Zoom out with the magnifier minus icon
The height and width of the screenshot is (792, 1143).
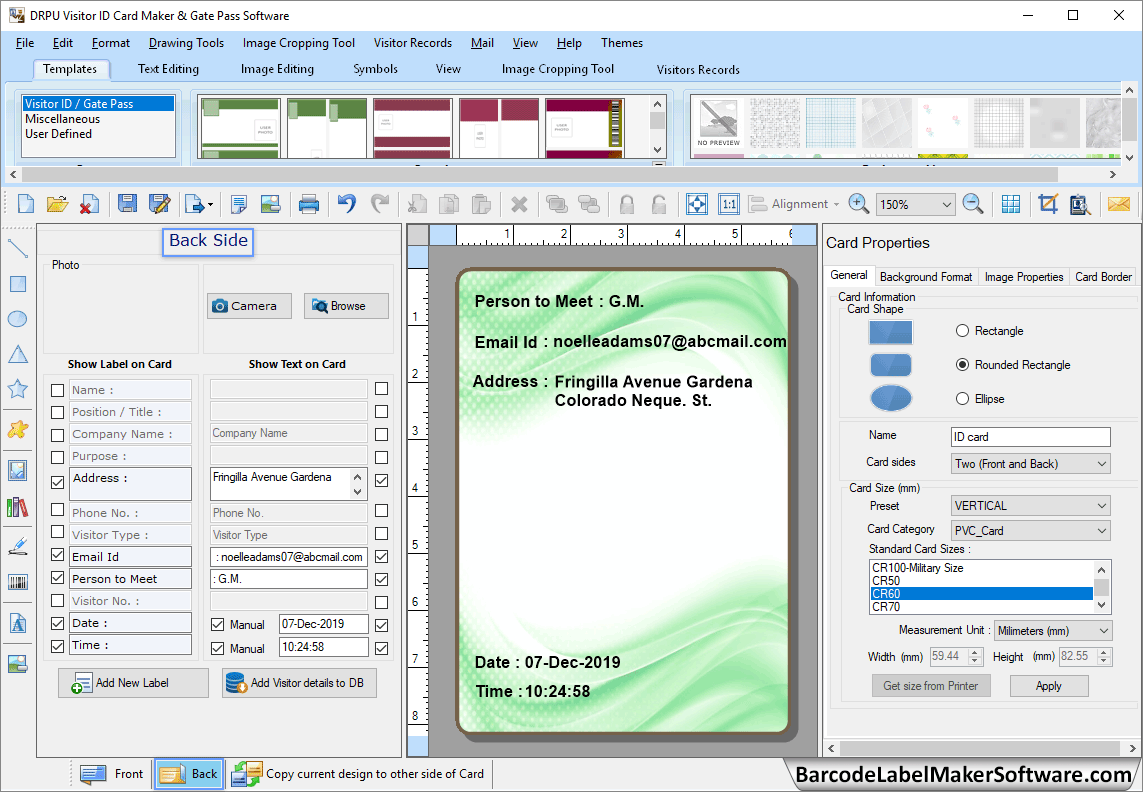(x=973, y=204)
